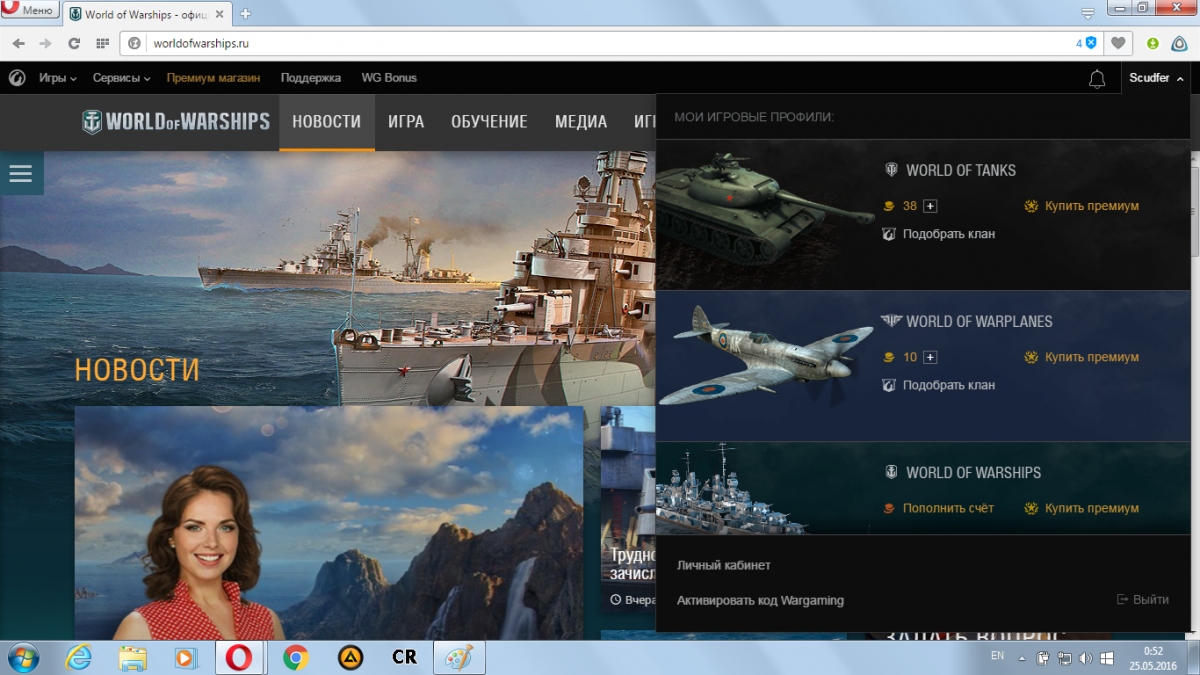Open the hamburger side menu
The width and height of the screenshot is (1200, 675).
(x=21, y=173)
